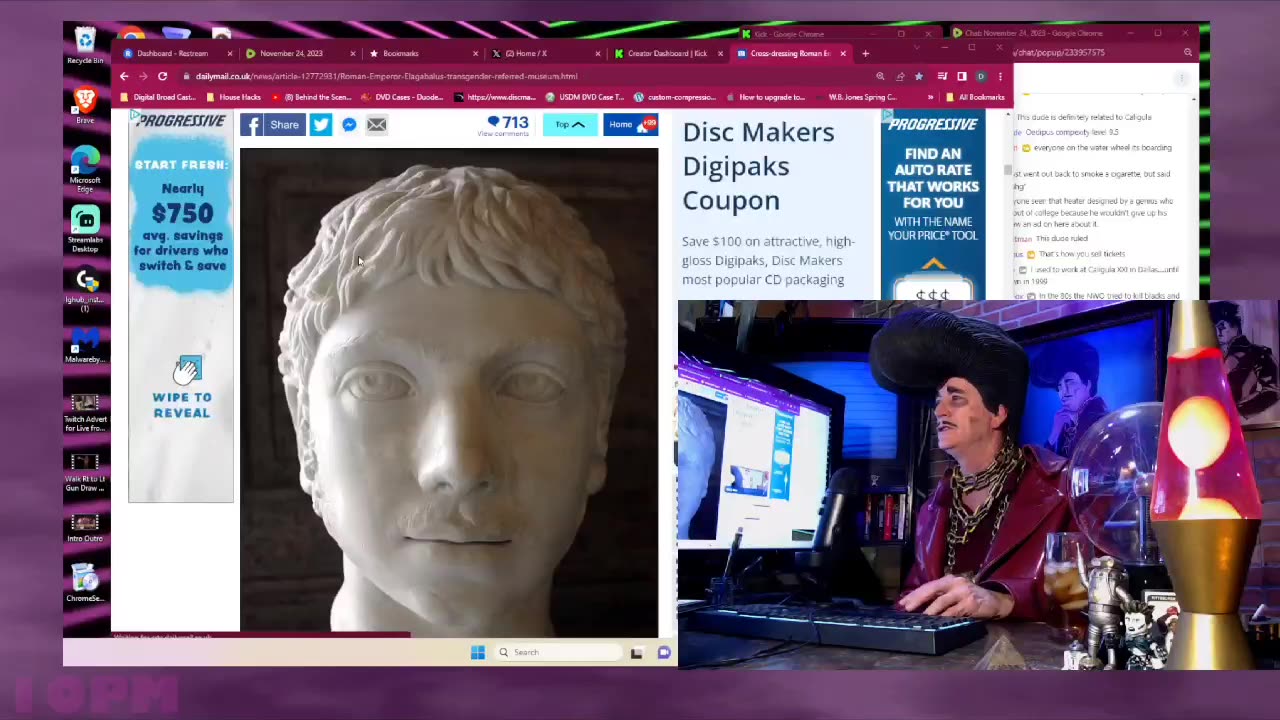Open ChromeSetup desktop icon
This screenshot has width=1280, height=720.
85,583
